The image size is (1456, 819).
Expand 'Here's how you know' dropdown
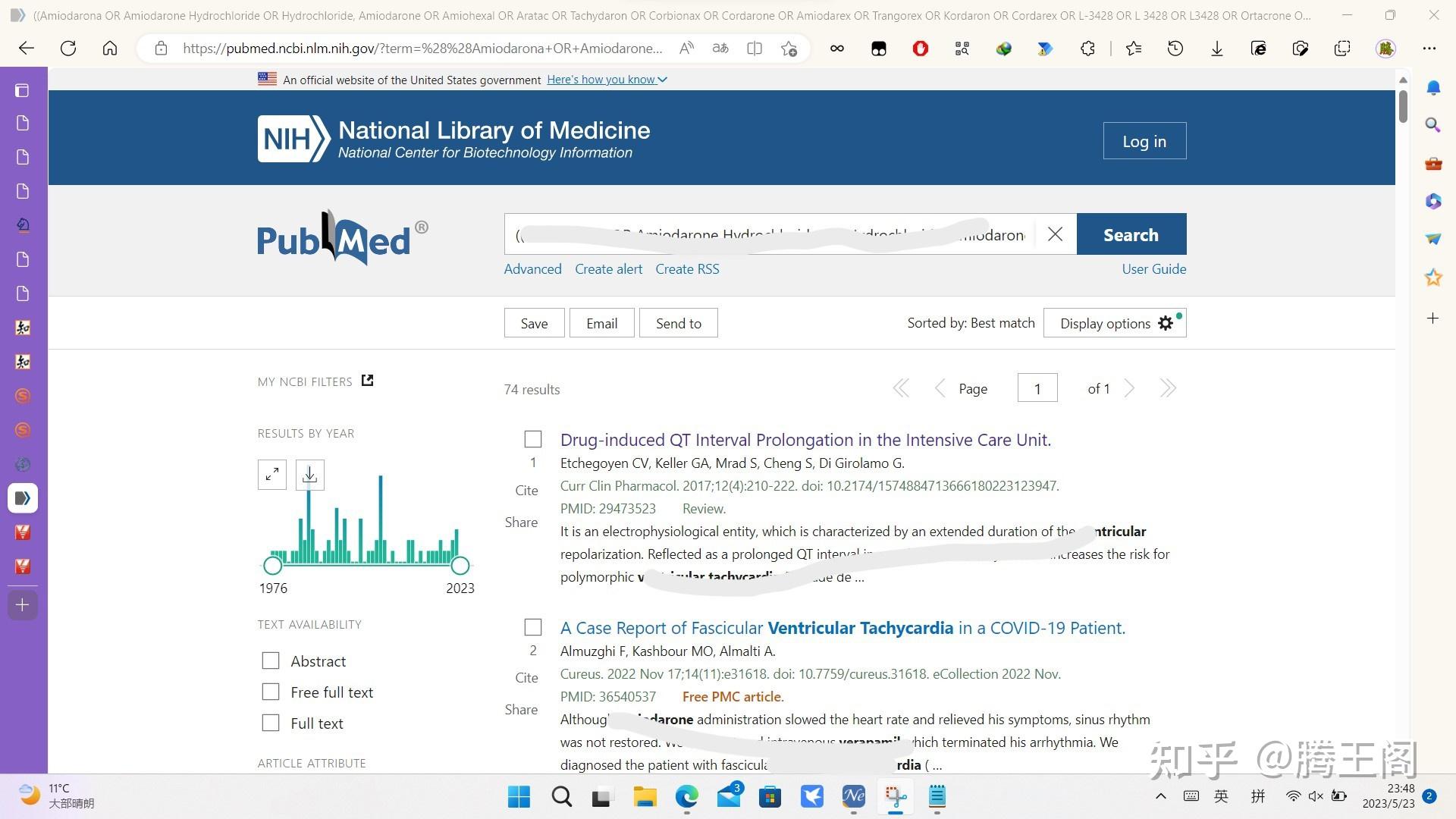(x=607, y=80)
